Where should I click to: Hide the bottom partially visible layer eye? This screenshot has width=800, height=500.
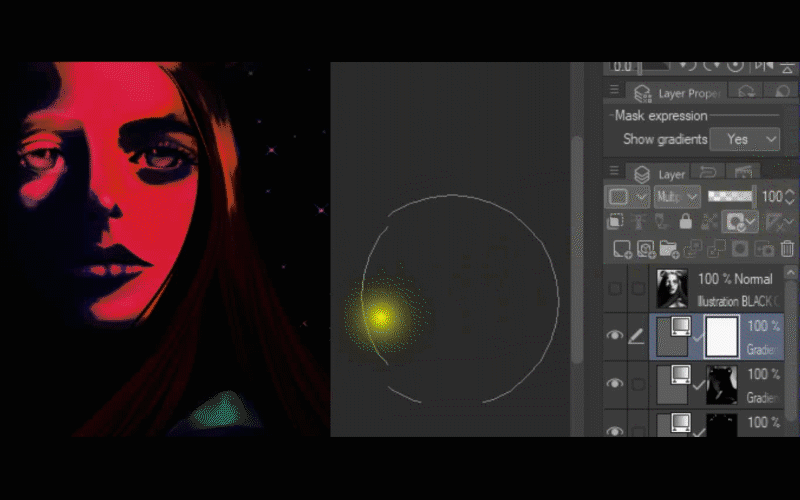[x=614, y=431]
